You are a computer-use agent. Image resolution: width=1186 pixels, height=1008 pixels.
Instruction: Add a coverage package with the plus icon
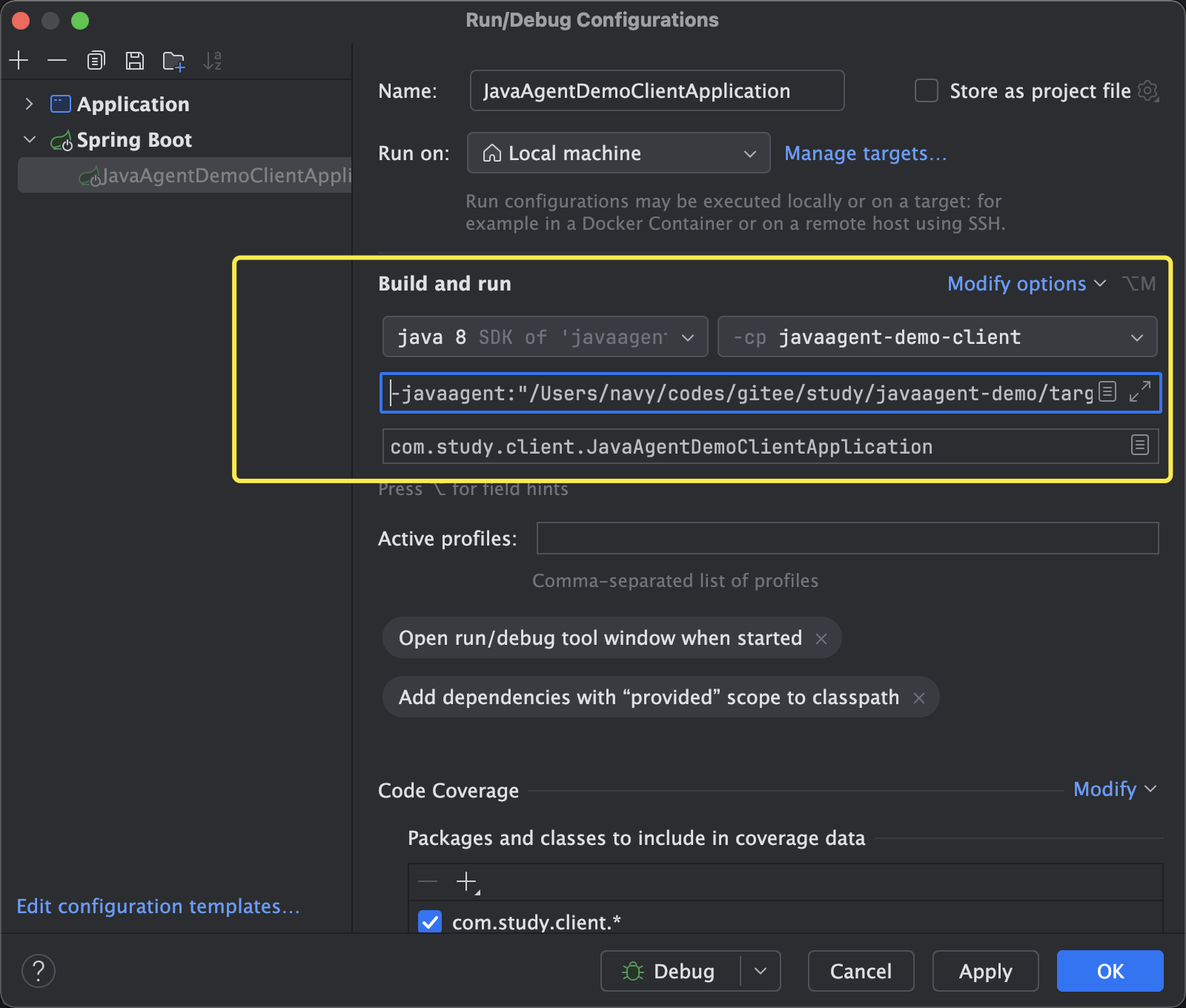click(x=467, y=882)
